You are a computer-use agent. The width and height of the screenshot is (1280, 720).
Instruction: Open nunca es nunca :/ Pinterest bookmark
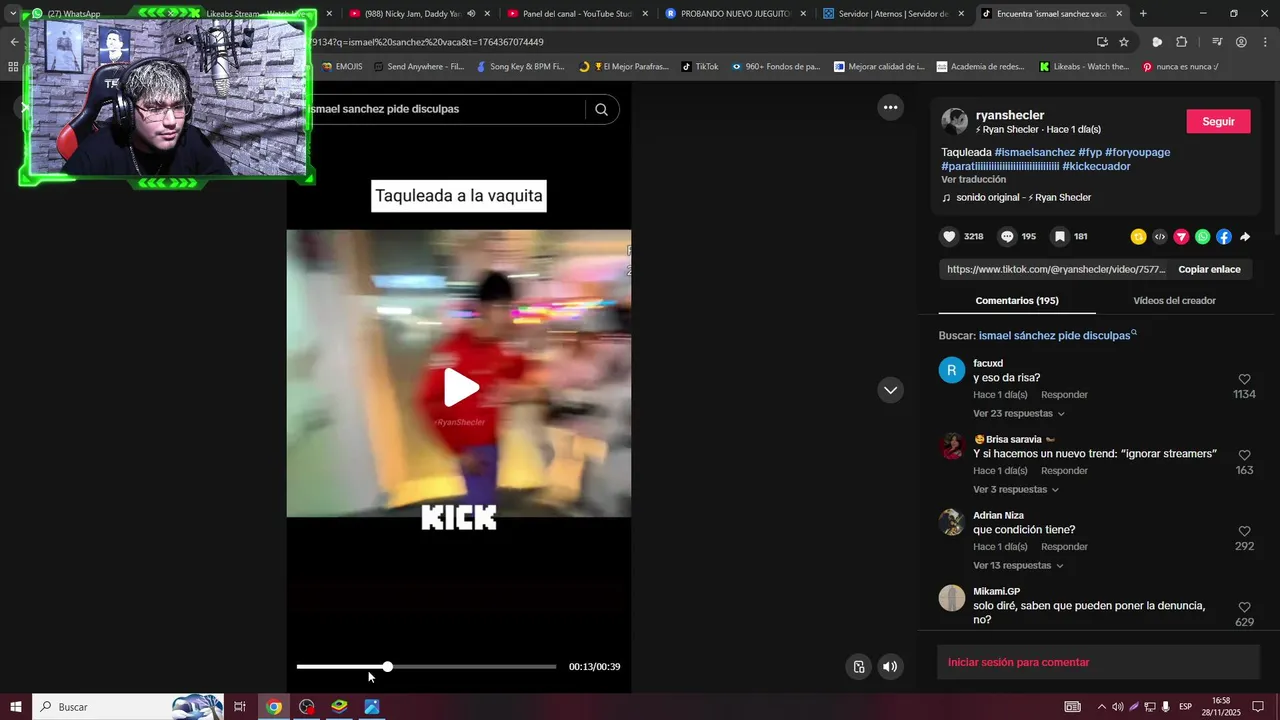[1180, 67]
